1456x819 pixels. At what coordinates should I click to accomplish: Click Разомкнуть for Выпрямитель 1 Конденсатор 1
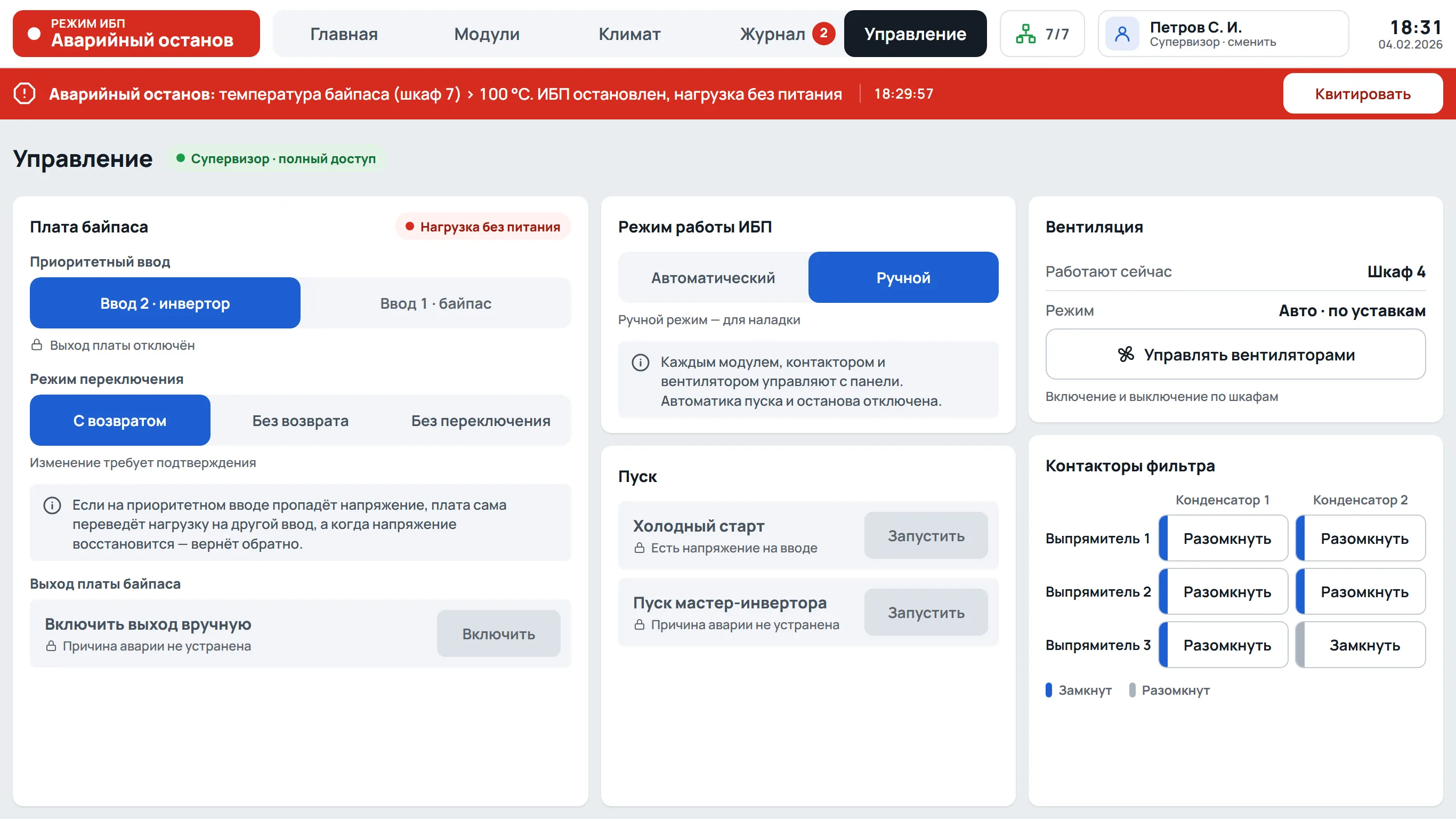point(1223,538)
